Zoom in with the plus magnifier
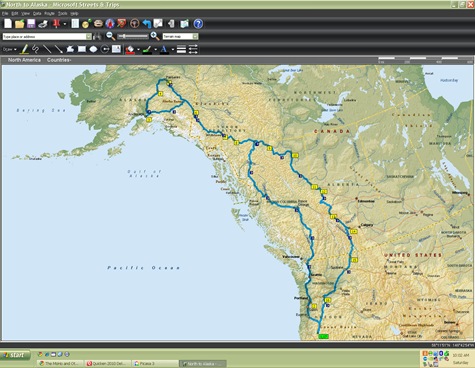Viewport: 475px width, 368px height. [155, 36]
